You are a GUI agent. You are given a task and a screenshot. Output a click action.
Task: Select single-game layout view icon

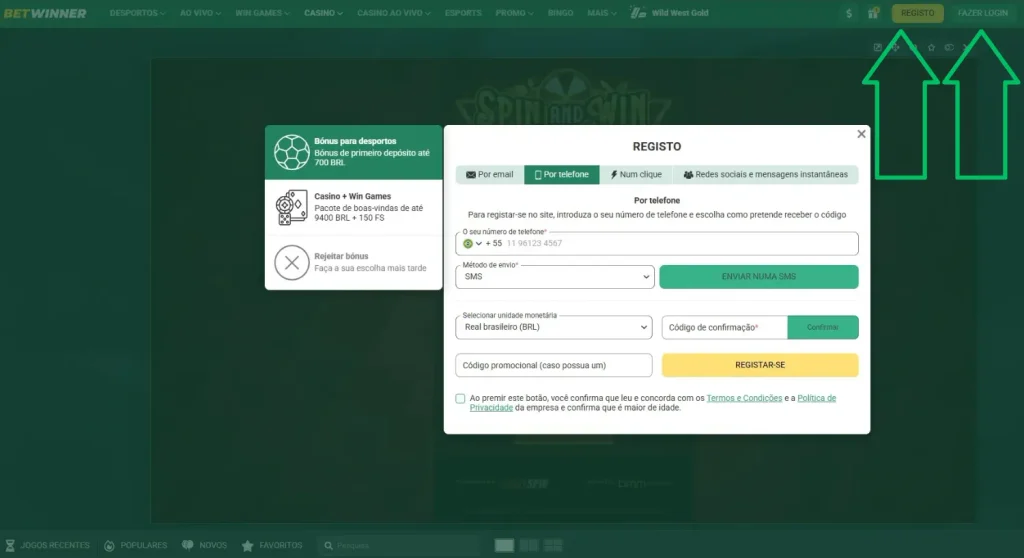tap(504, 546)
